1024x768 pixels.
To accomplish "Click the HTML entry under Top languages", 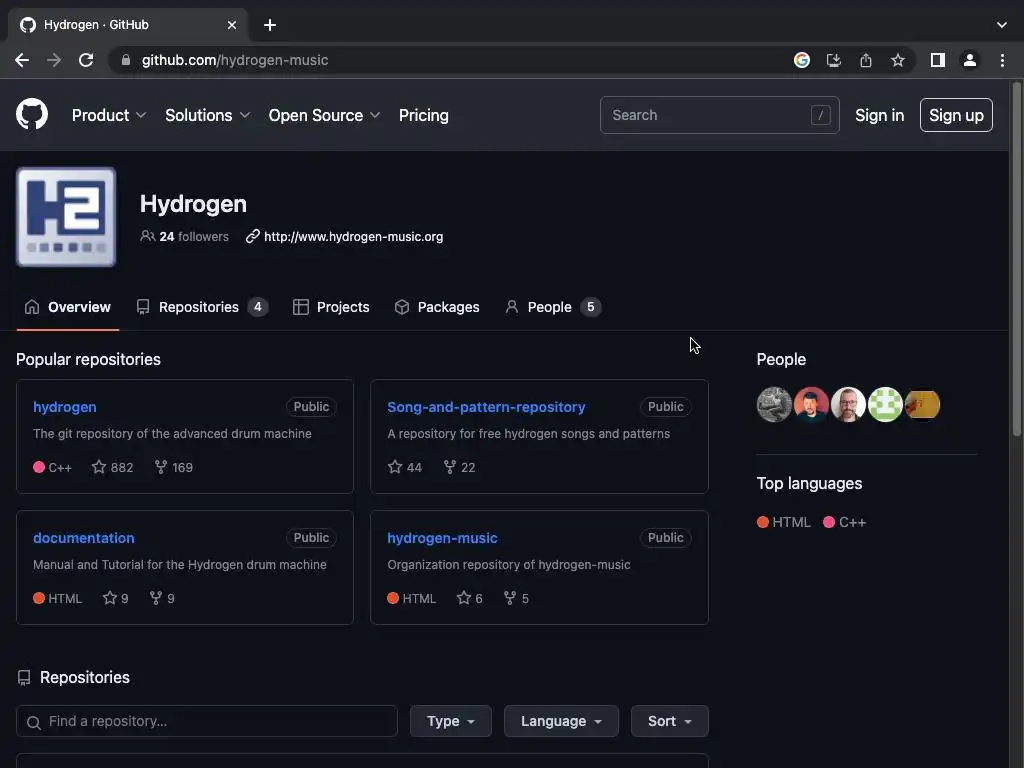I will [x=784, y=522].
